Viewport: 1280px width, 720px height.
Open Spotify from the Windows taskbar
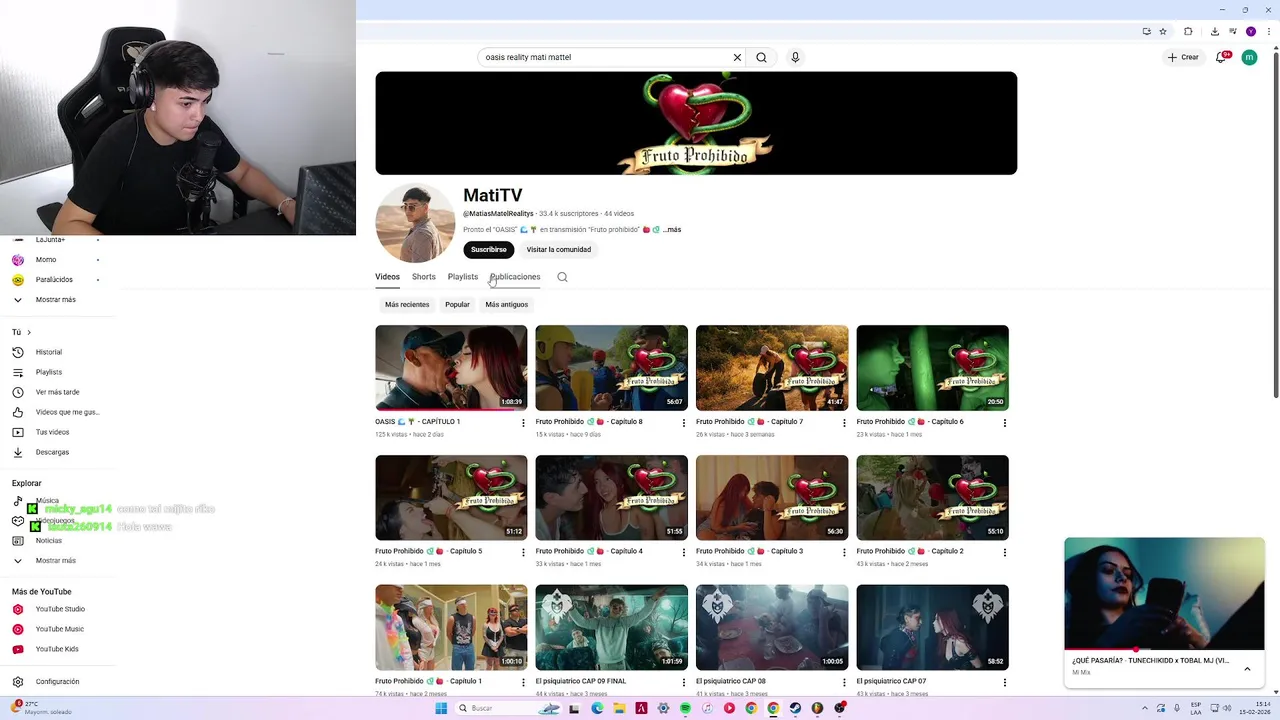tap(685, 708)
